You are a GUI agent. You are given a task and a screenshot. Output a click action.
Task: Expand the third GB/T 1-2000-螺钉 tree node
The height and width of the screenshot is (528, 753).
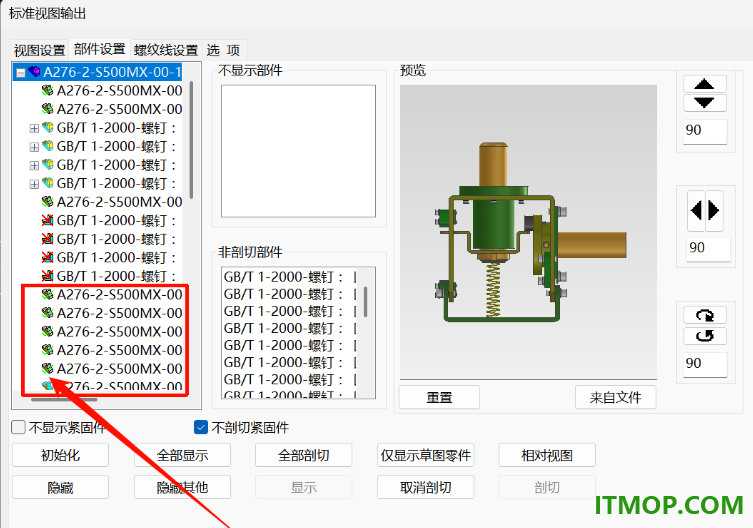pos(34,166)
